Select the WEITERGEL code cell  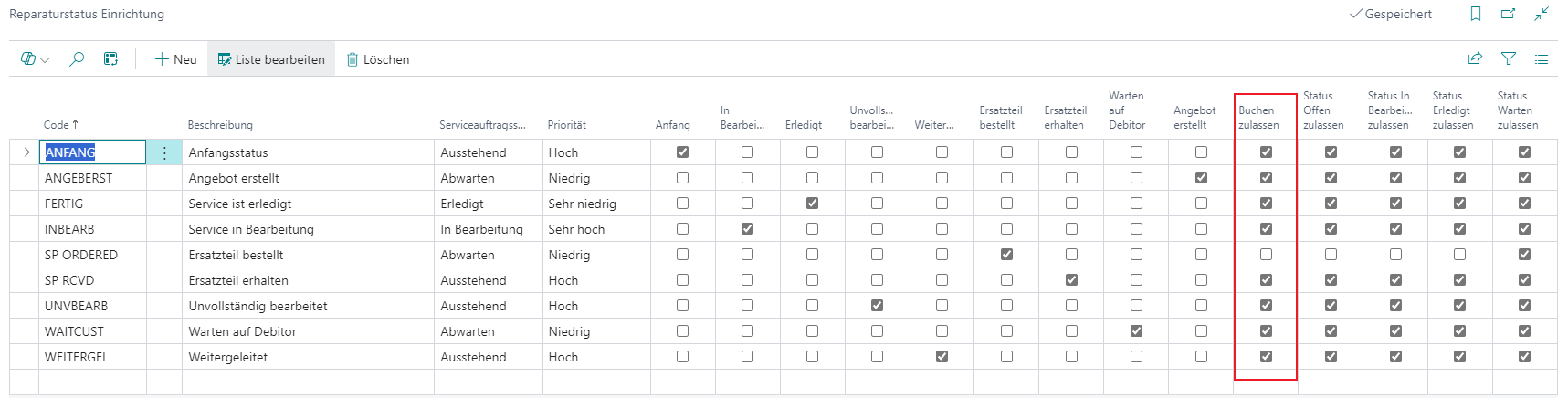click(x=92, y=357)
